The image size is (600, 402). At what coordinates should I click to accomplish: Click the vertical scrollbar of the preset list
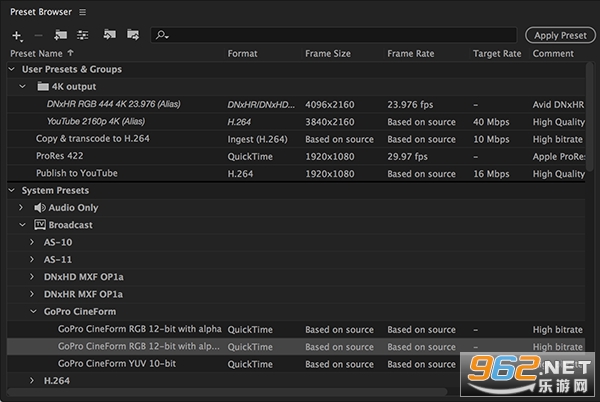coord(590,117)
